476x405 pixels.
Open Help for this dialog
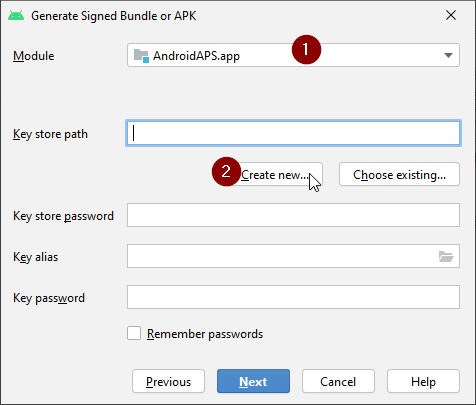(x=423, y=381)
